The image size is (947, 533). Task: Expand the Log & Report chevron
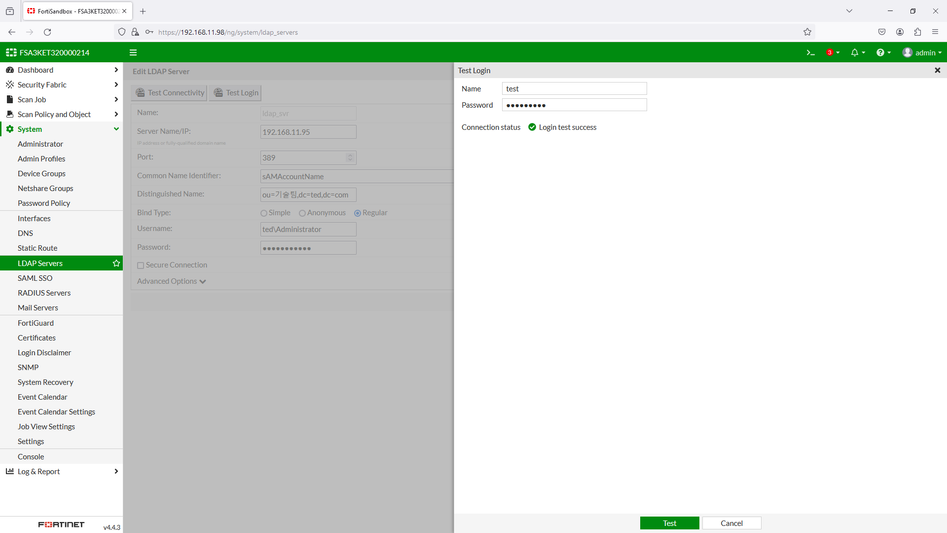point(116,471)
